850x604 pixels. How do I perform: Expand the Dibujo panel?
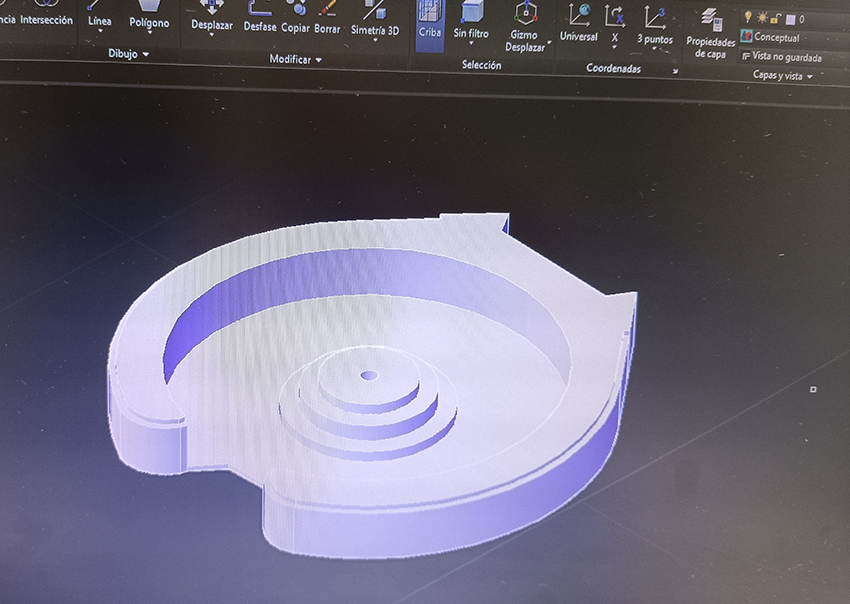129,54
